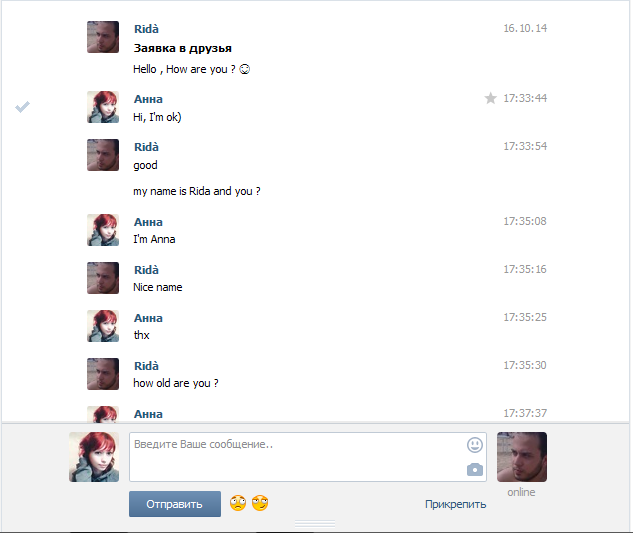Click Anna's avatar beside 'thx' message
The width and height of the screenshot is (633, 533).
pos(103,326)
